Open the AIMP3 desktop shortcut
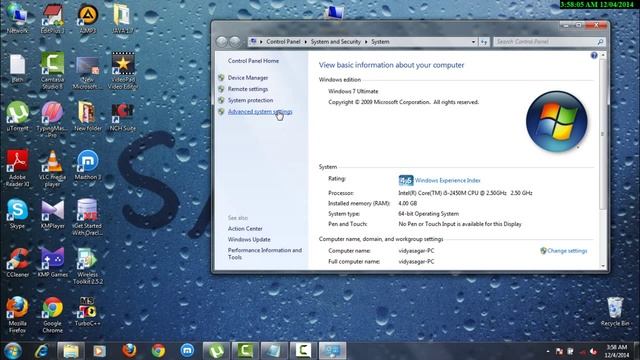 pyautogui.click(x=87, y=18)
